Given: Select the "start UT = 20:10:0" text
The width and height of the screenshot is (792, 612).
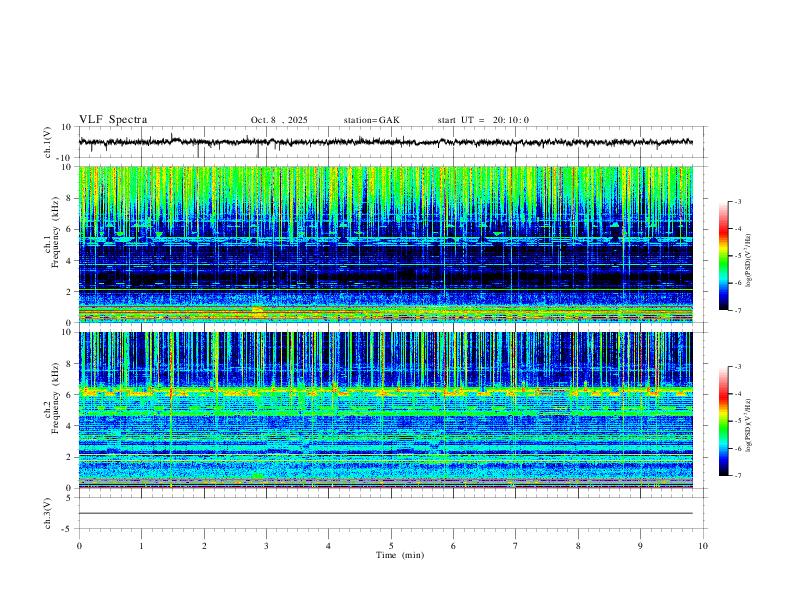Looking at the screenshot, I should (x=483, y=120).
